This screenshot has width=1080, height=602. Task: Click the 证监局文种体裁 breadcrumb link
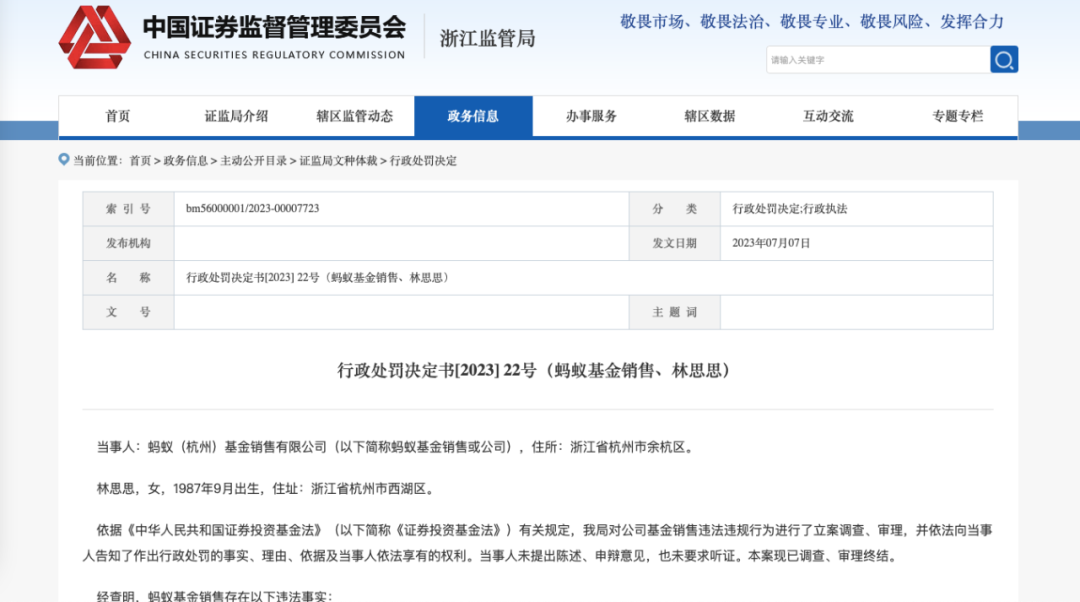(338, 160)
